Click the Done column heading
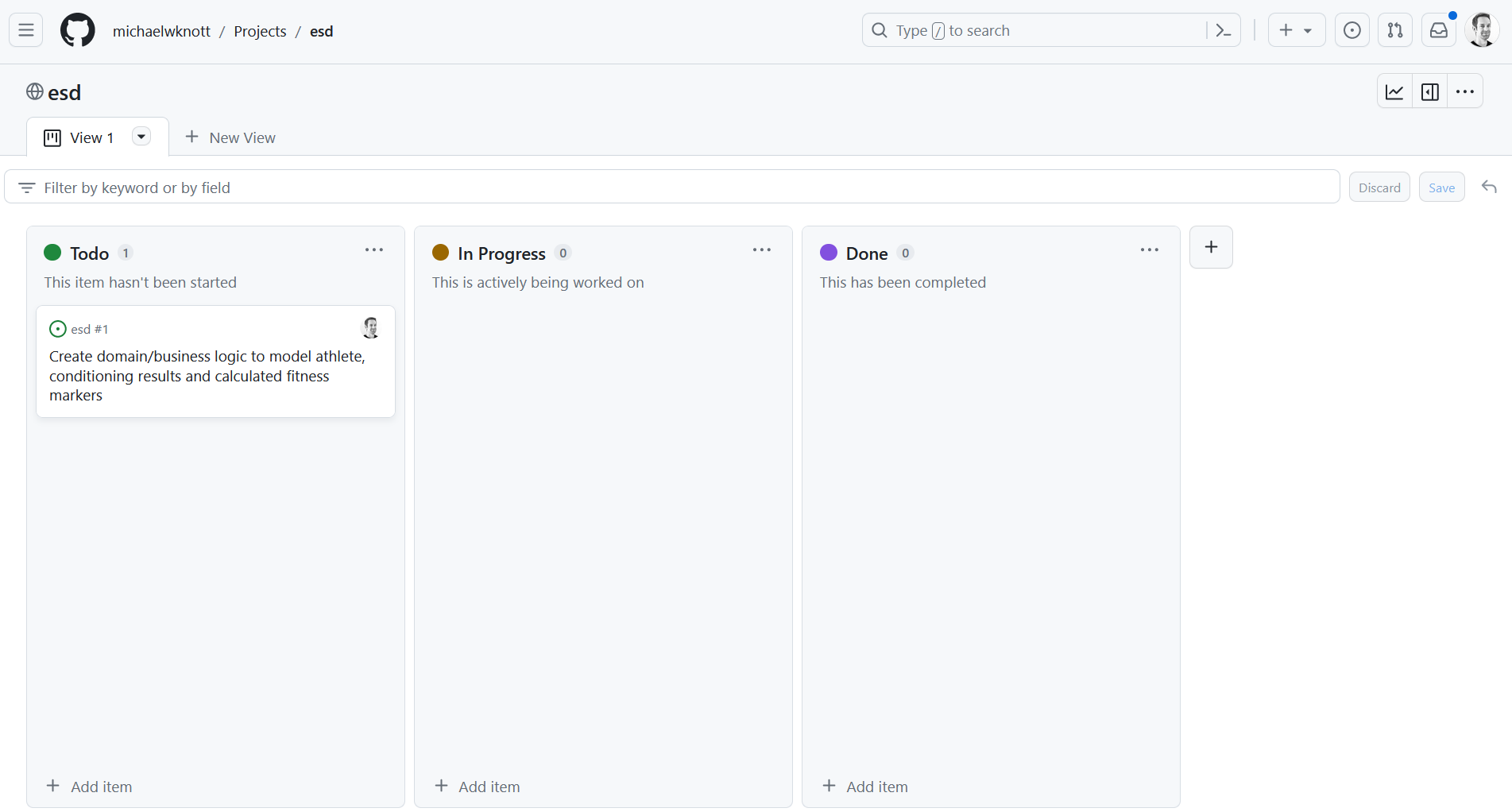Viewport: 1512px width, 812px height. [x=867, y=253]
